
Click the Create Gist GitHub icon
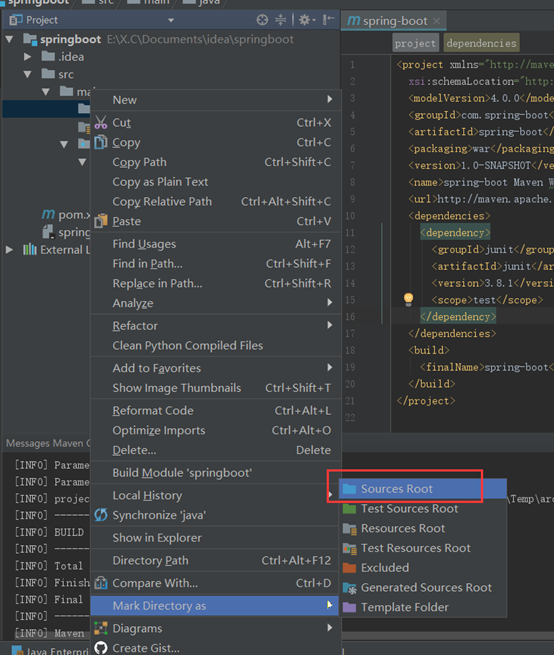pyautogui.click(x=101, y=647)
